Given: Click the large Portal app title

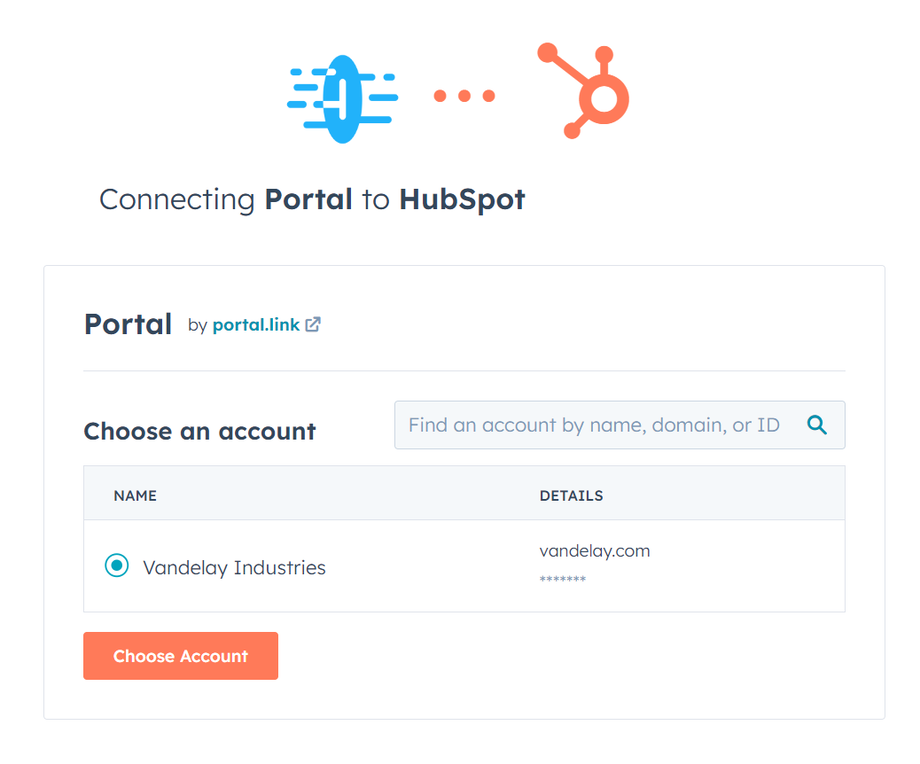Looking at the screenshot, I should 128,324.
